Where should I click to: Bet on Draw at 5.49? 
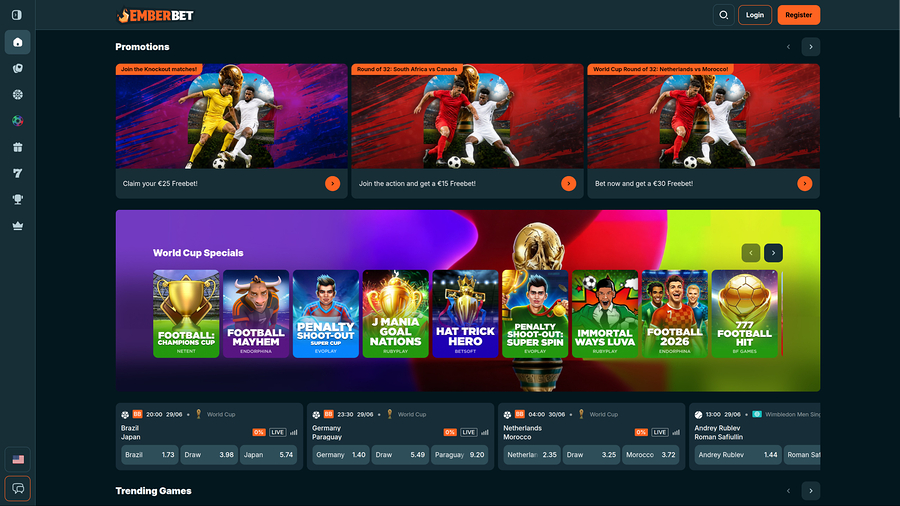[x=400, y=455]
